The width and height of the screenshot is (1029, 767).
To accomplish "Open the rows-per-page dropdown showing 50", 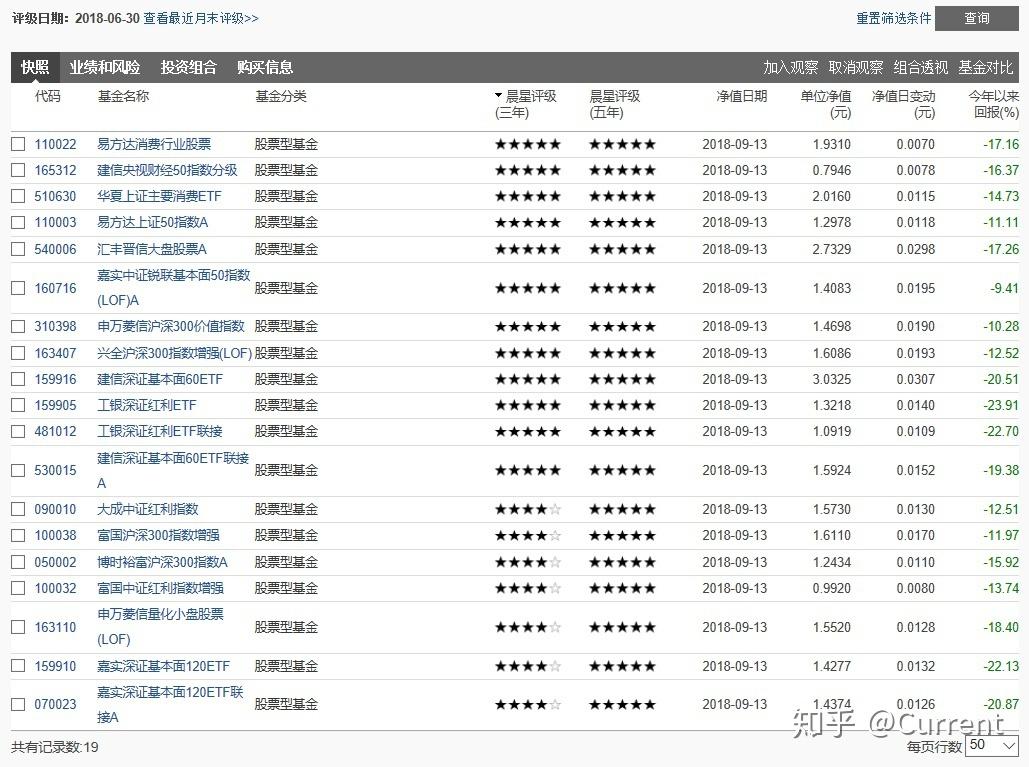I will [x=992, y=745].
